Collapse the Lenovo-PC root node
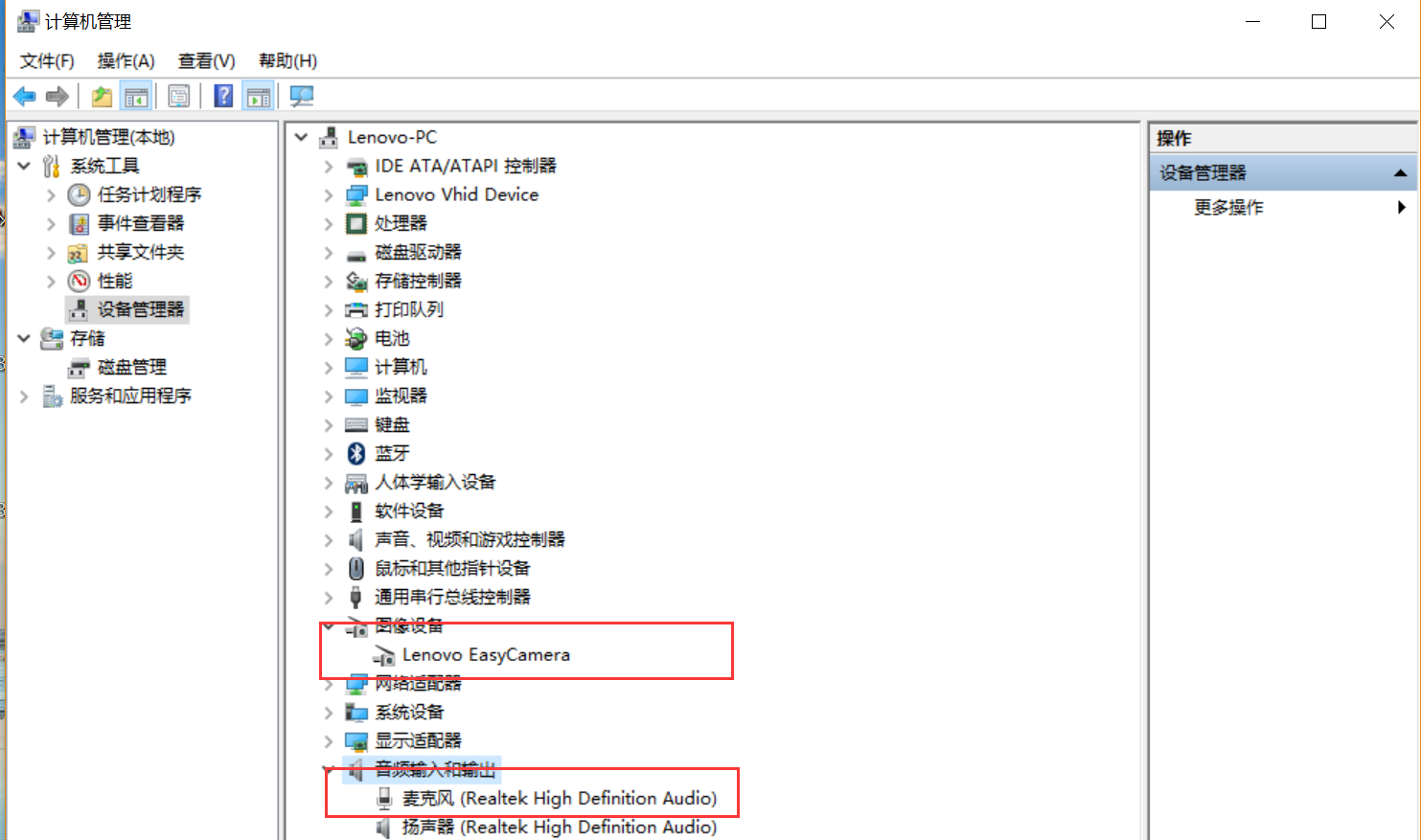The height and width of the screenshot is (840, 1421). point(301,137)
